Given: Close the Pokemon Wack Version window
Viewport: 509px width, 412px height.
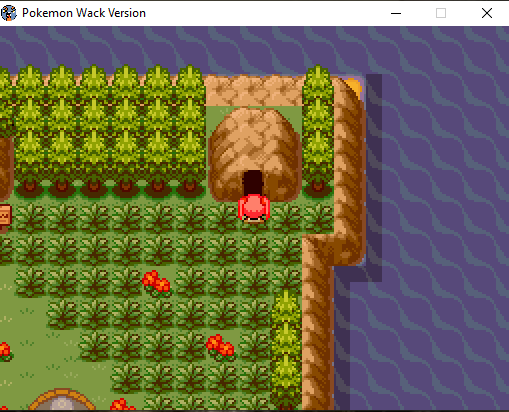Looking at the screenshot, I should pyautogui.click(x=487, y=13).
